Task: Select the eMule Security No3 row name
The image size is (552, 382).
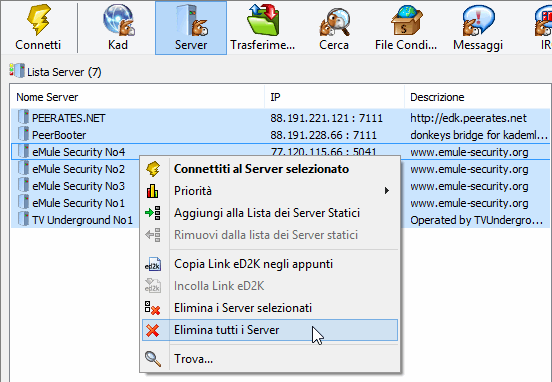Action: click(x=79, y=186)
